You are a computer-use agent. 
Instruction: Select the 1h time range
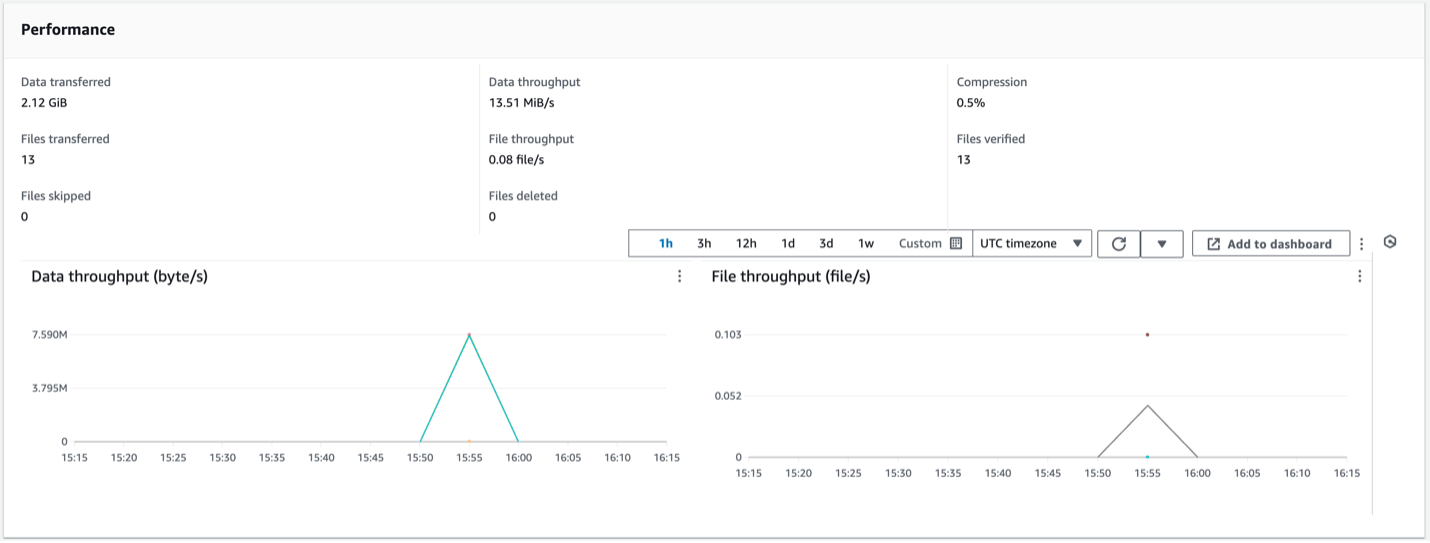point(666,244)
